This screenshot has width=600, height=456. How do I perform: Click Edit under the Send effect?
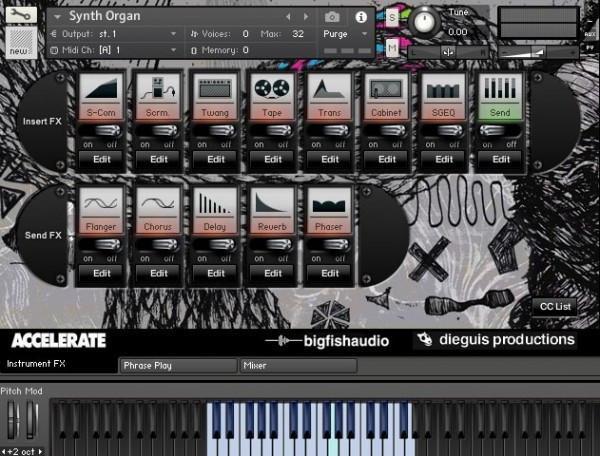tap(501, 160)
